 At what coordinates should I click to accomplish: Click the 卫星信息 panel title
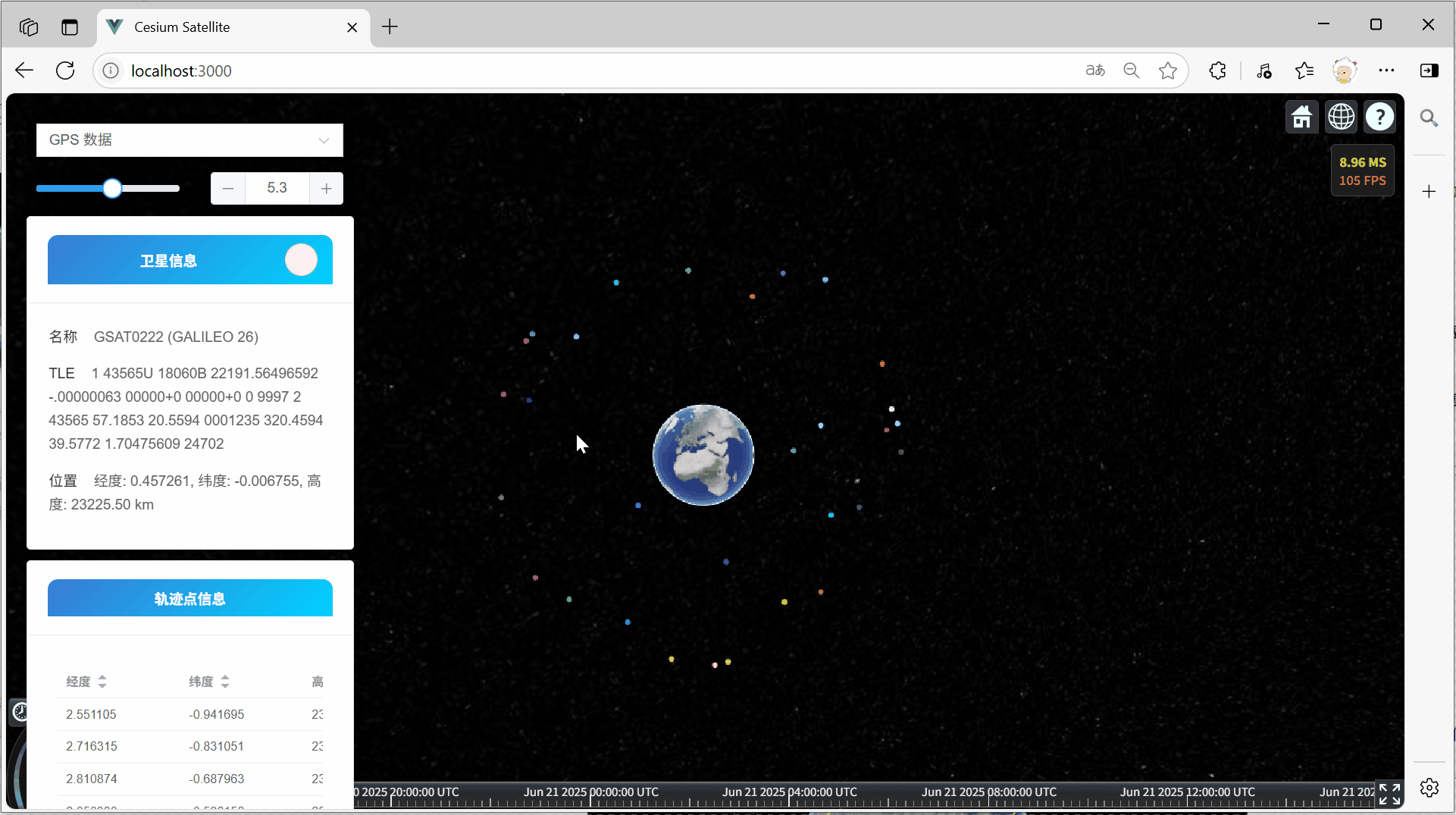(168, 261)
